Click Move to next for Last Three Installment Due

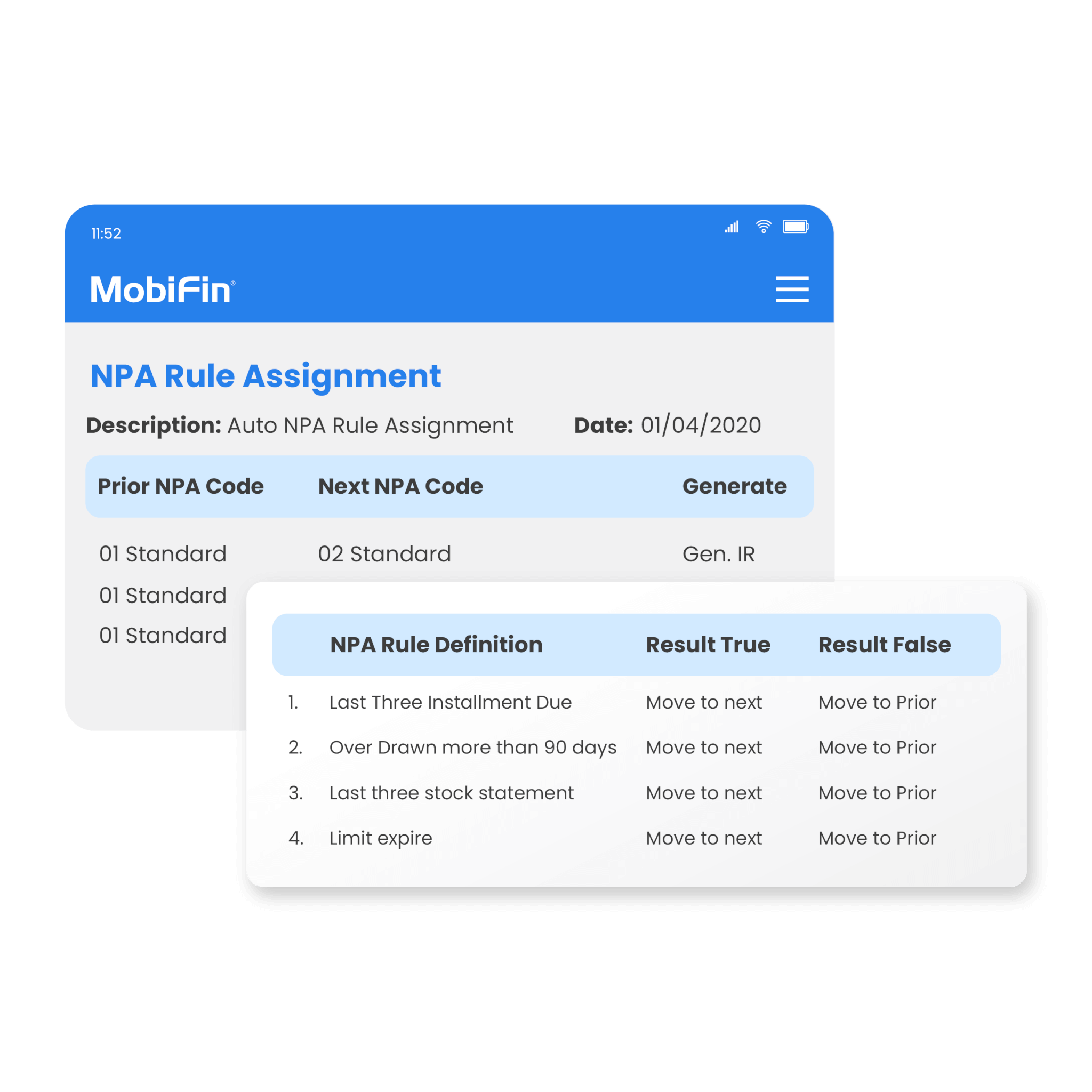tap(704, 702)
